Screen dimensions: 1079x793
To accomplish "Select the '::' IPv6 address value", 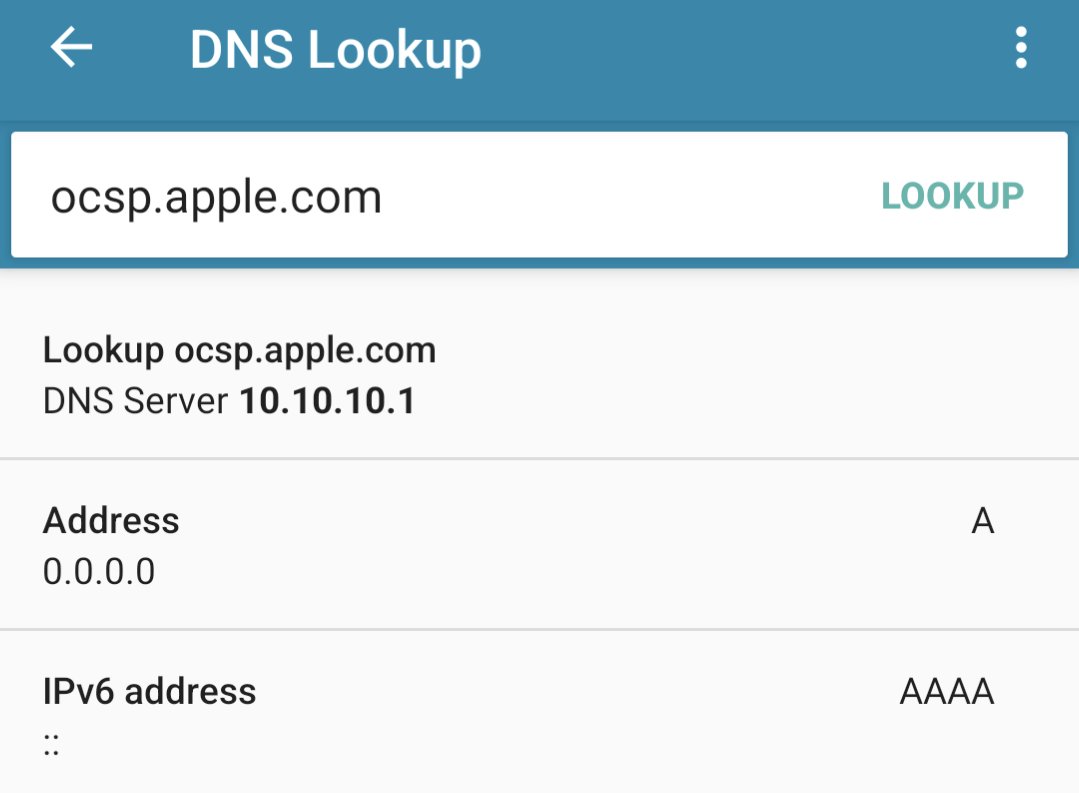I will coord(51,743).
